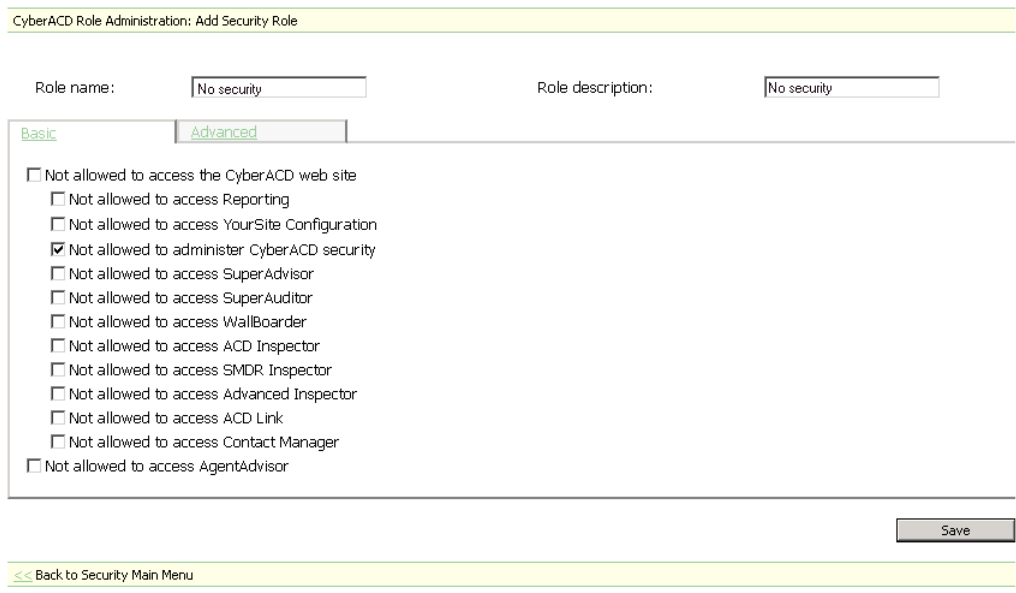Switch to the Advanced tab

tap(224, 132)
